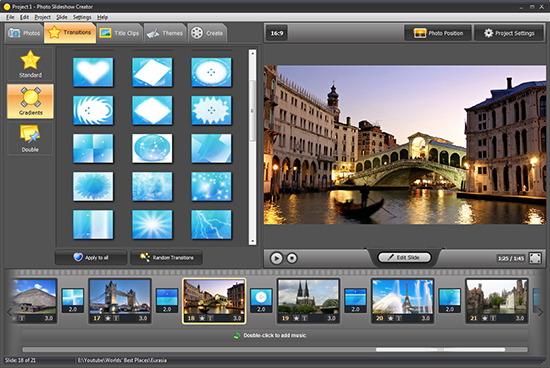Open the Double transitions category
The height and width of the screenshot is (368, 550).
(x=30, y=139)
